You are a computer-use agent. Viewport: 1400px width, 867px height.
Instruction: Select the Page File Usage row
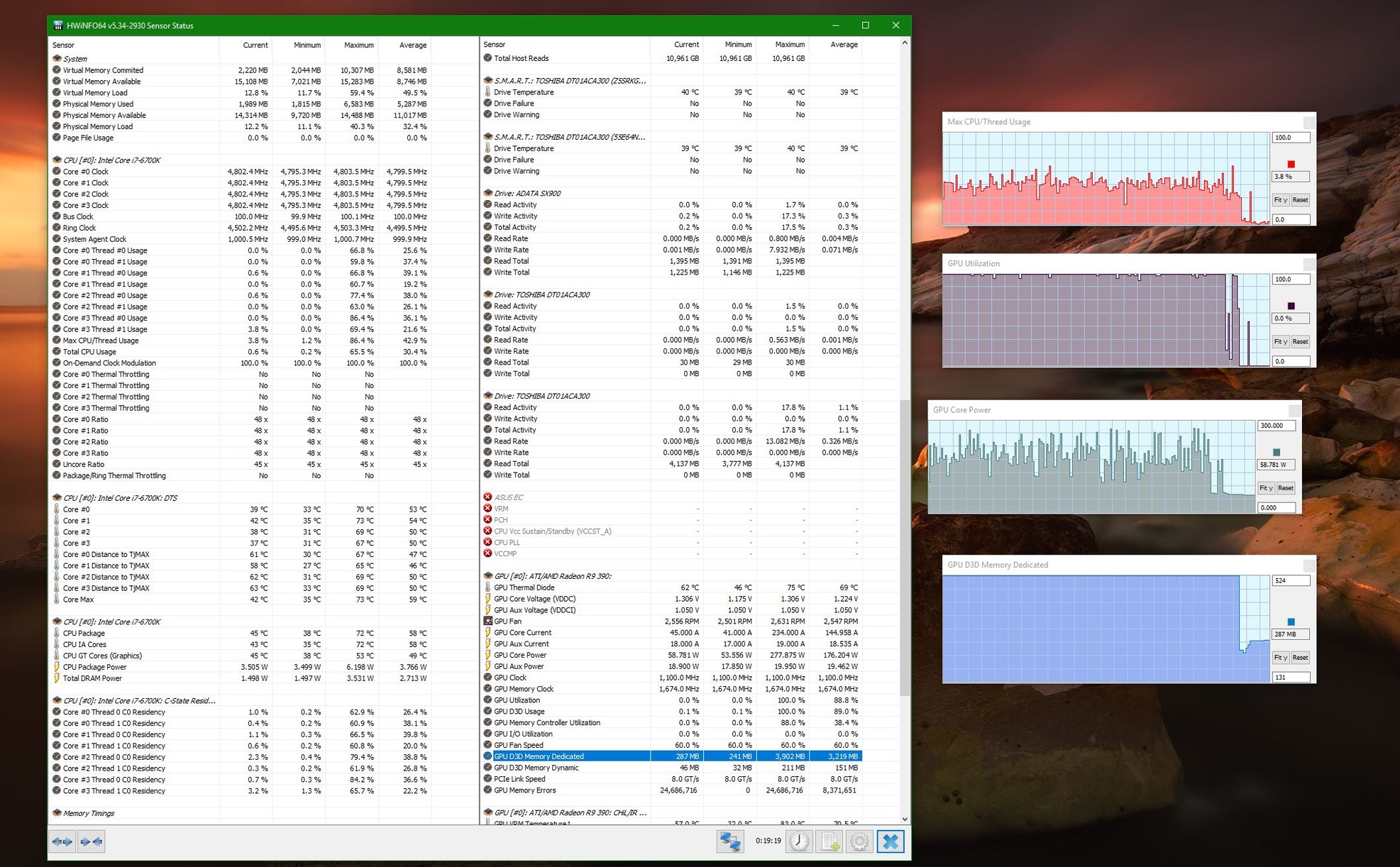[241, 138]
